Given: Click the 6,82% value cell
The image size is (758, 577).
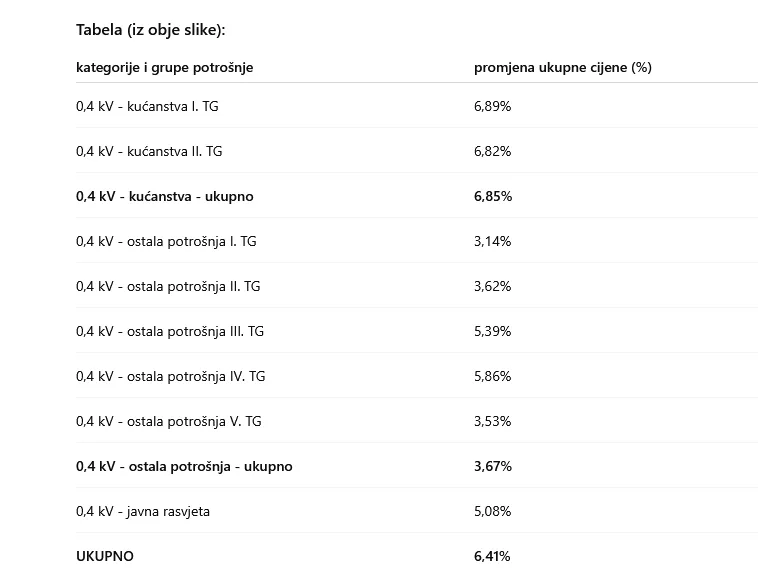Looking at the screenshot, I should (492, 151).
